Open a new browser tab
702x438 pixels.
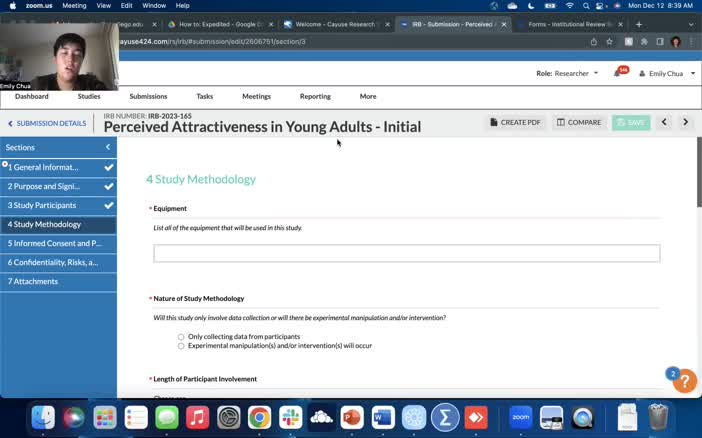[639, 24]
